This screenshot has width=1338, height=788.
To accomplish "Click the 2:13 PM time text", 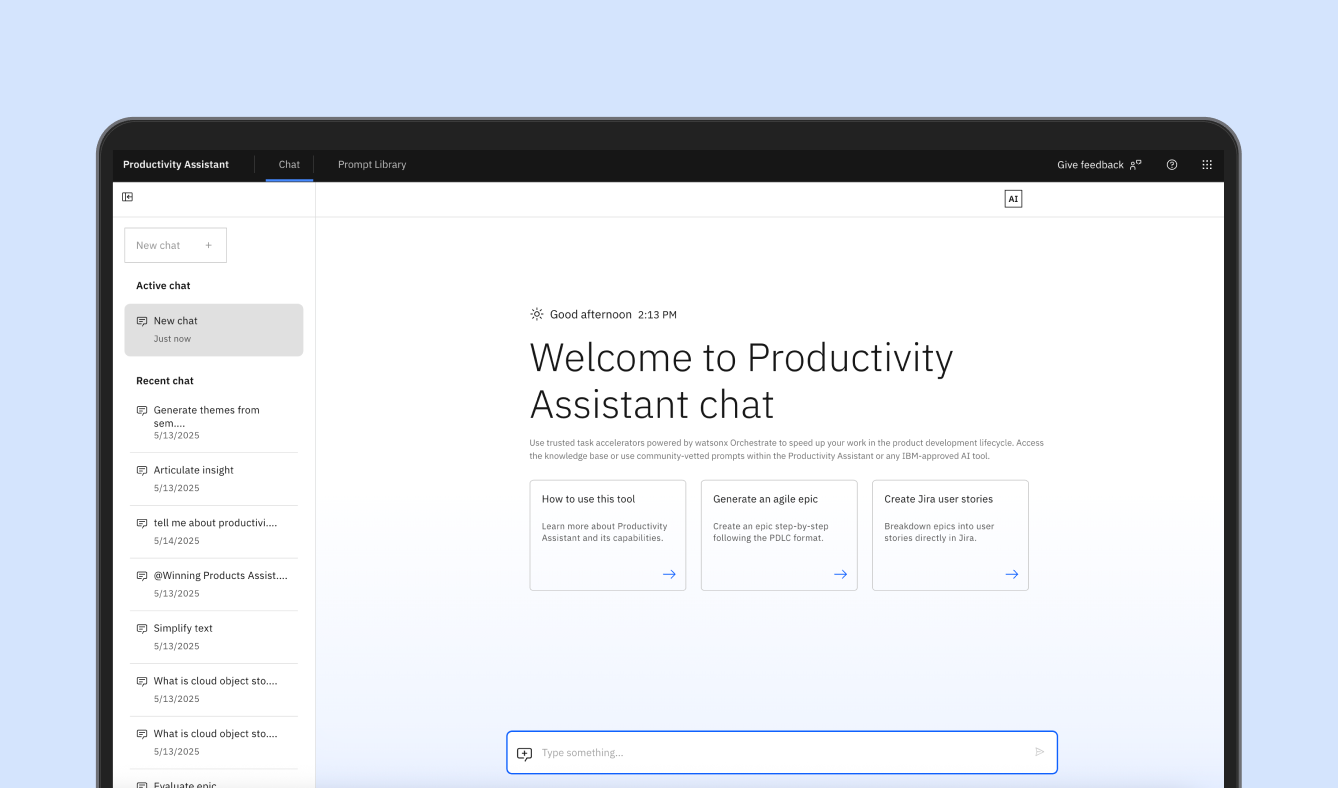I will click(x=657, y=315).
